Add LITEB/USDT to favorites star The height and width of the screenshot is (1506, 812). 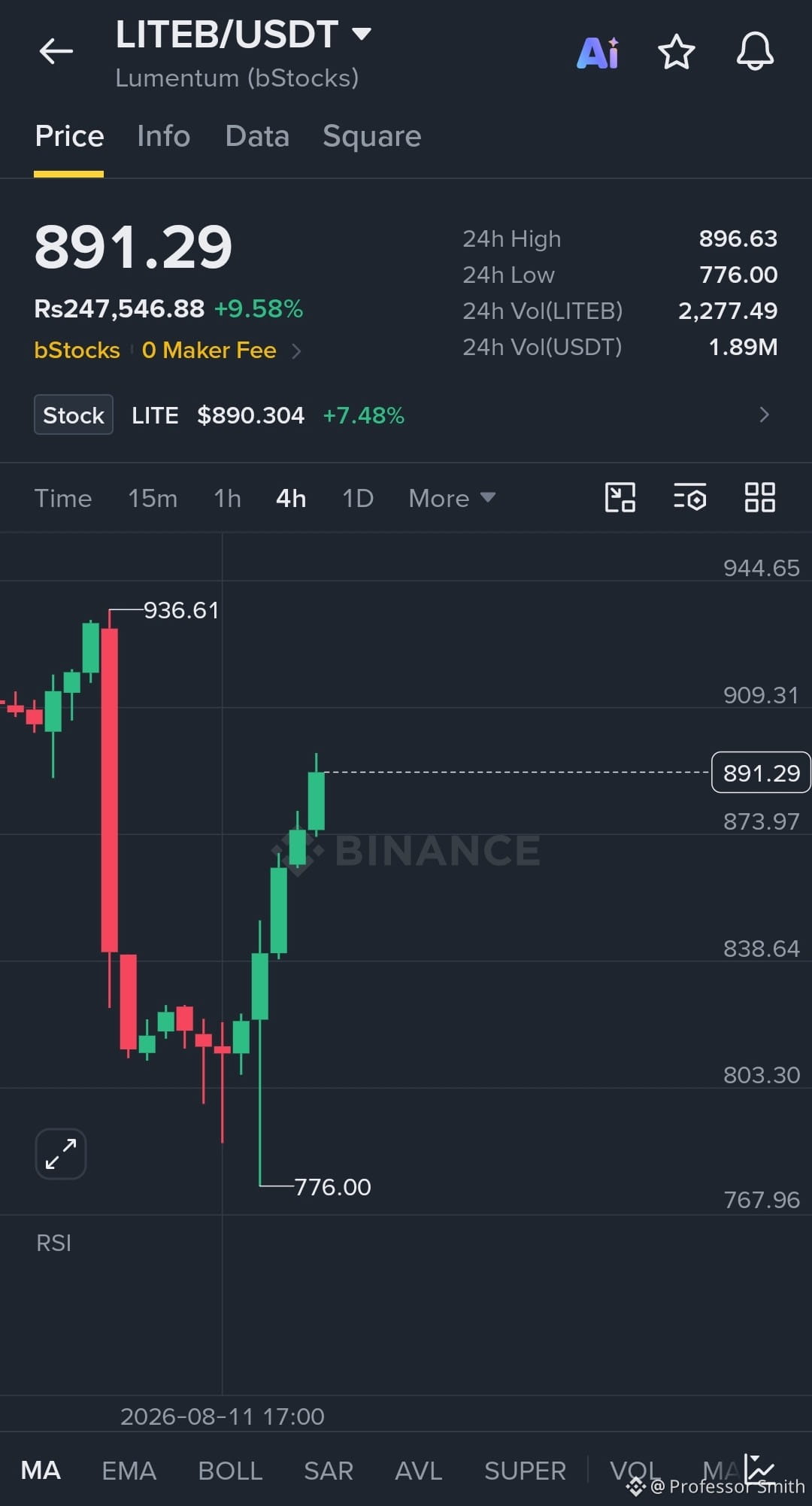pyautogui.click(x=676, y=52)
